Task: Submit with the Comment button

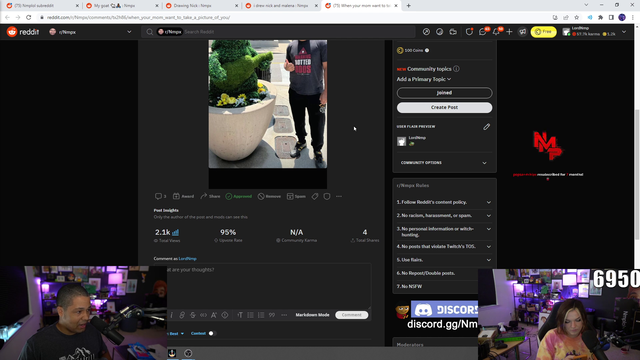Action: [x=351, y=315]
